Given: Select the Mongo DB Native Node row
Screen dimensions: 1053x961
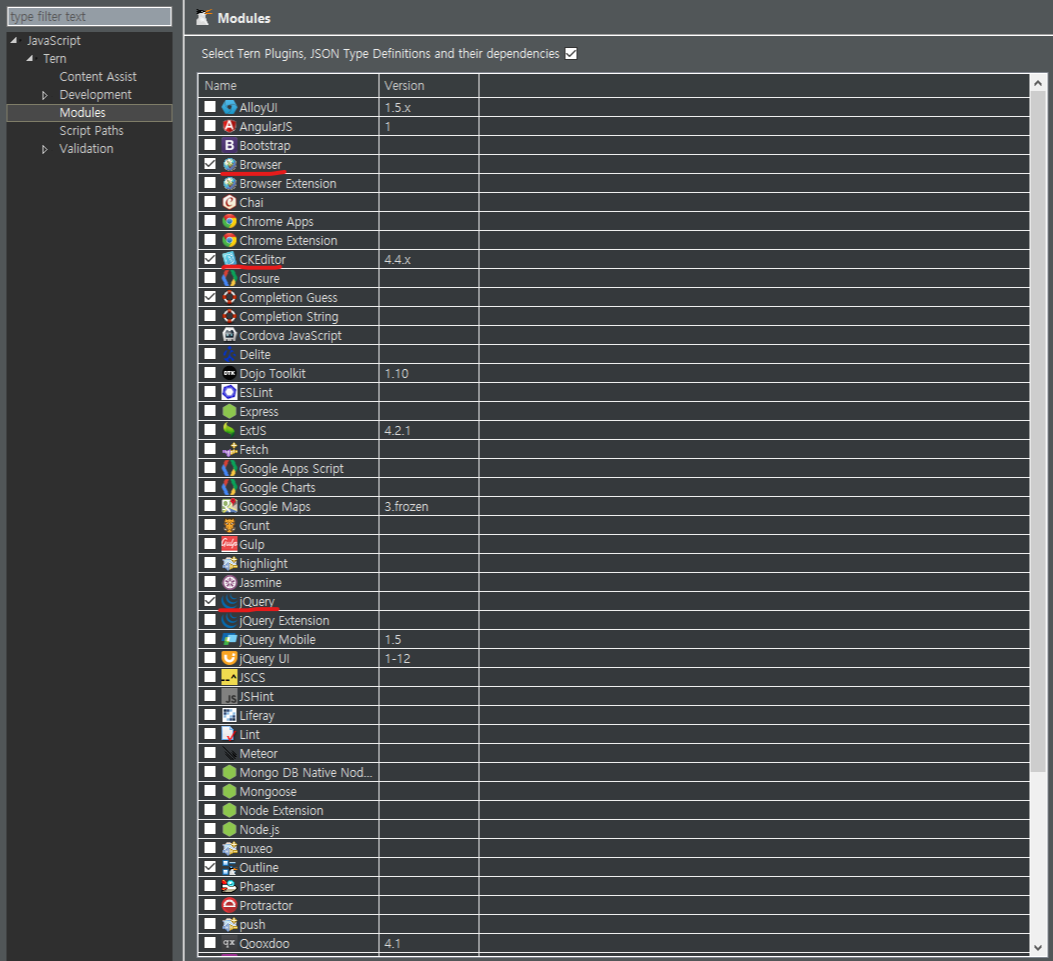Looking at the screenshot, I should point(613,772).
